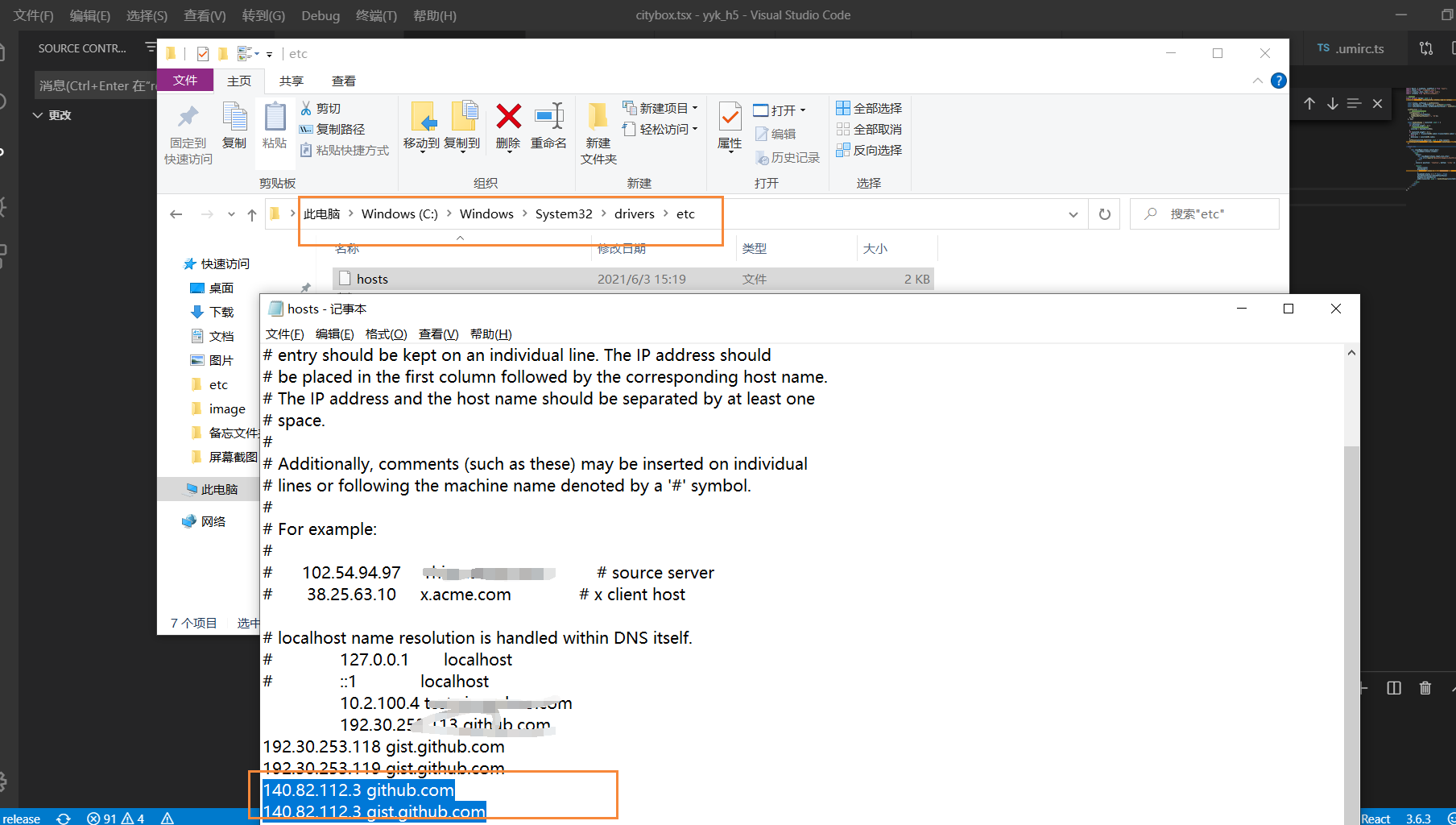Click Select all (全部选择)

pyautogui.click(x=869, y=108)
